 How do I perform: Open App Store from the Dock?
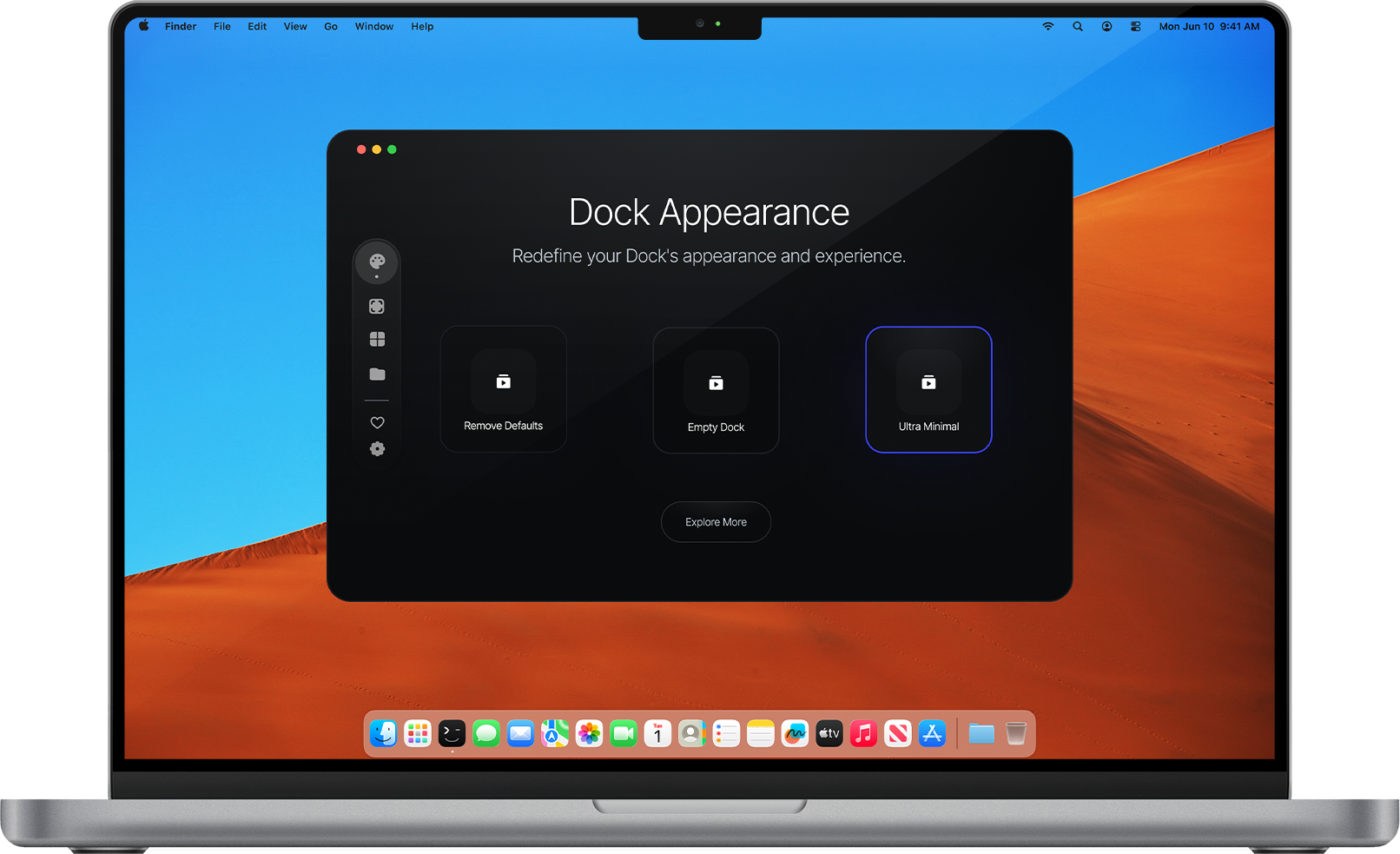coord(932,734)
